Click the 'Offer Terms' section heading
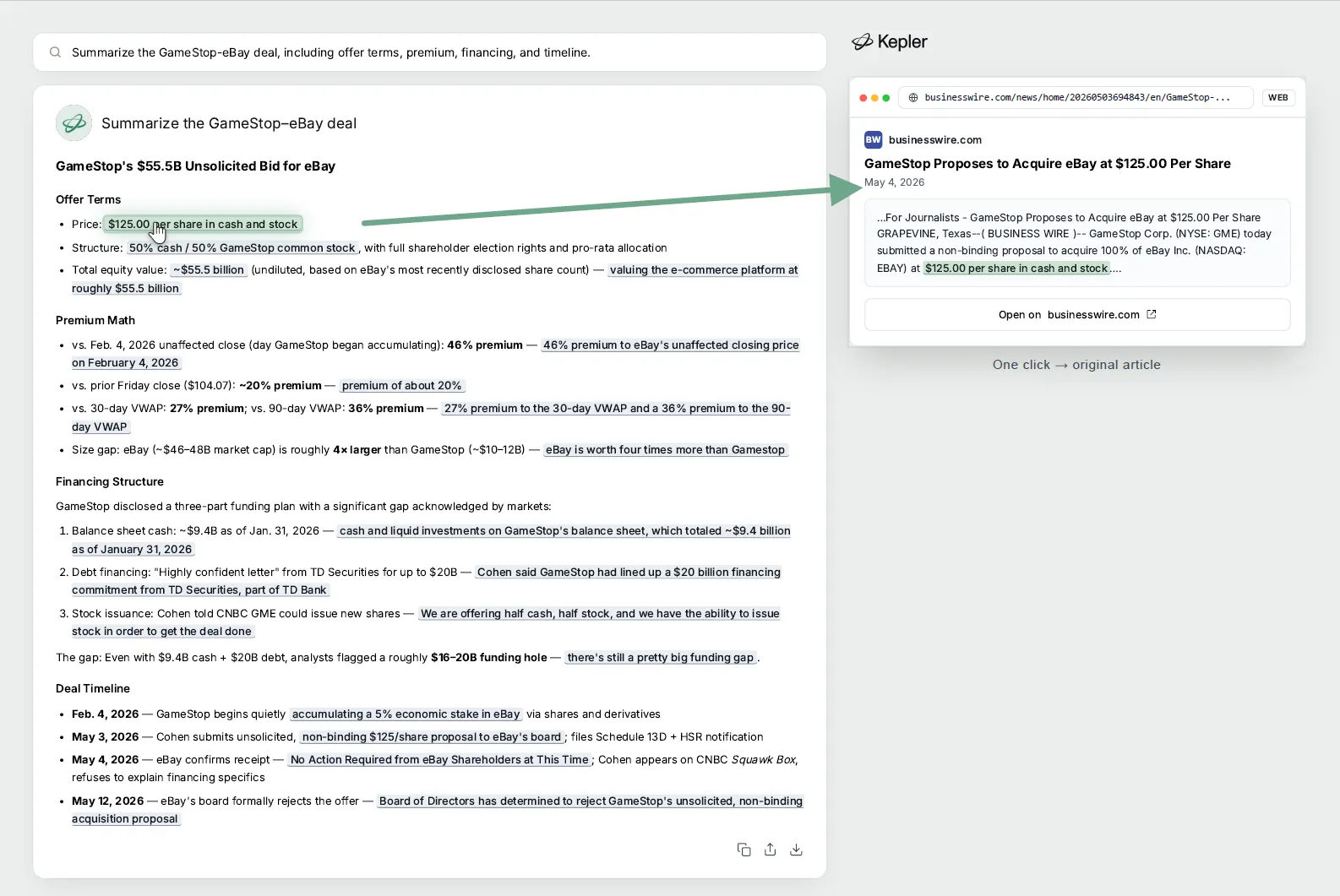 (x=89, y=200)
